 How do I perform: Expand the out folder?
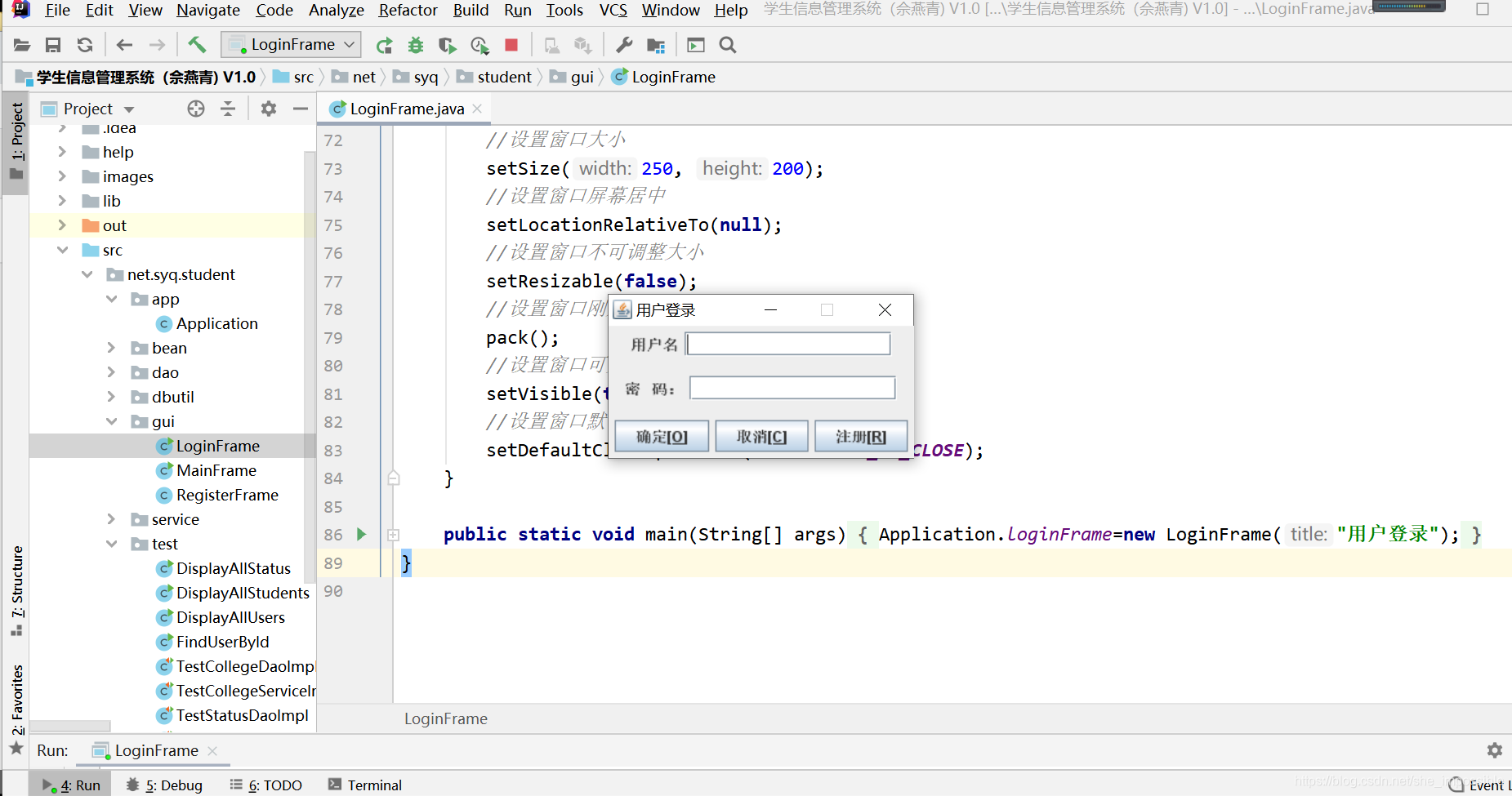pos(62,225)
